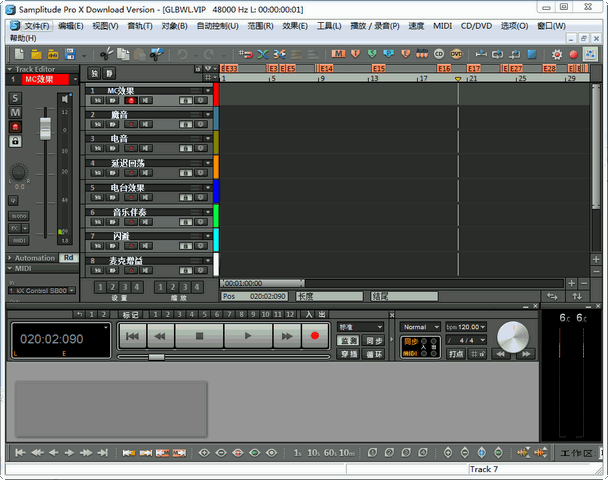Viewport: 608px width, 480px height.
Task: Click the AUTO automation icon in toolbar
Action: [422, 54]
